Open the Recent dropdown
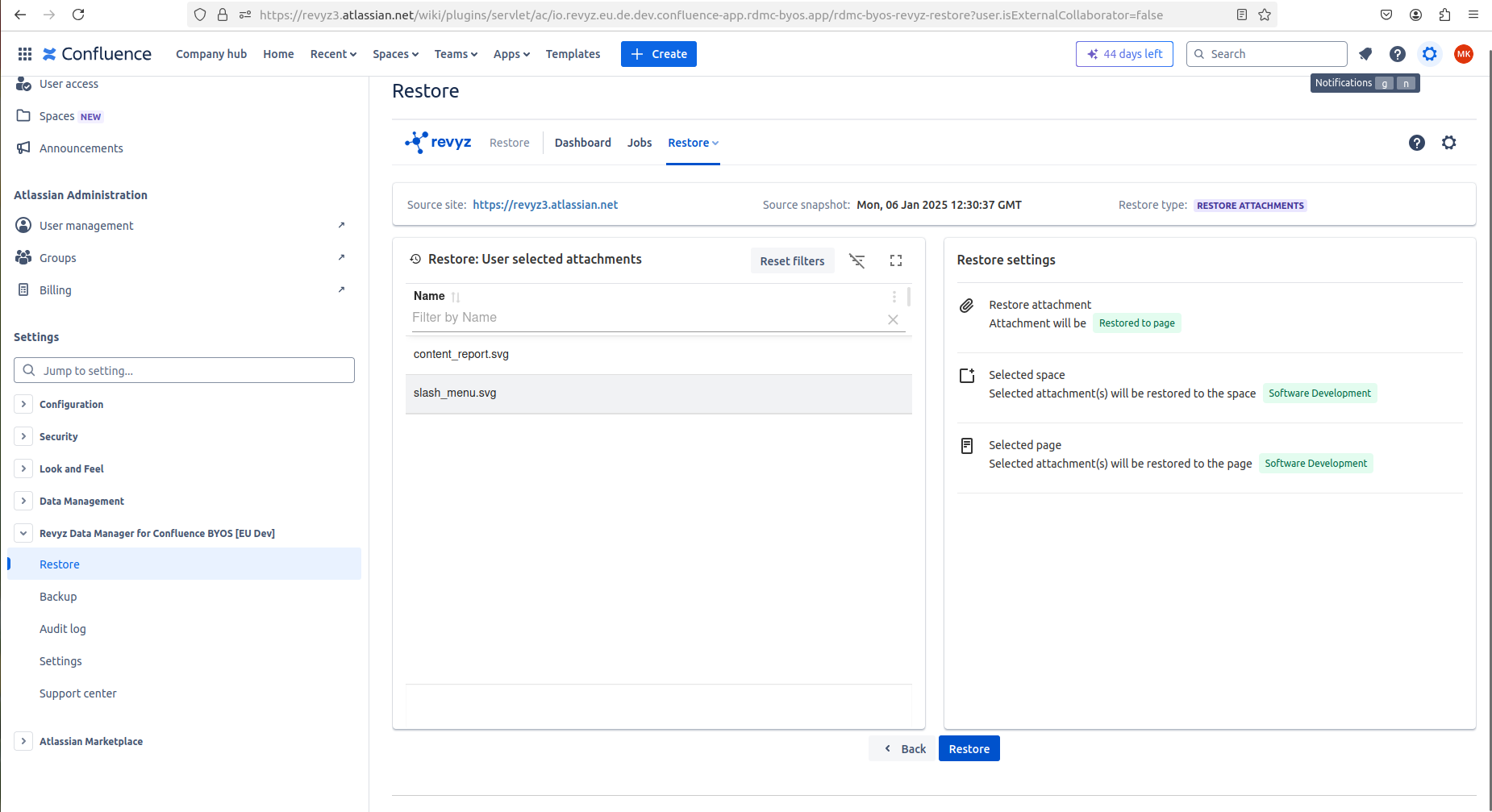1492x812 pixels. coord(333,54)
